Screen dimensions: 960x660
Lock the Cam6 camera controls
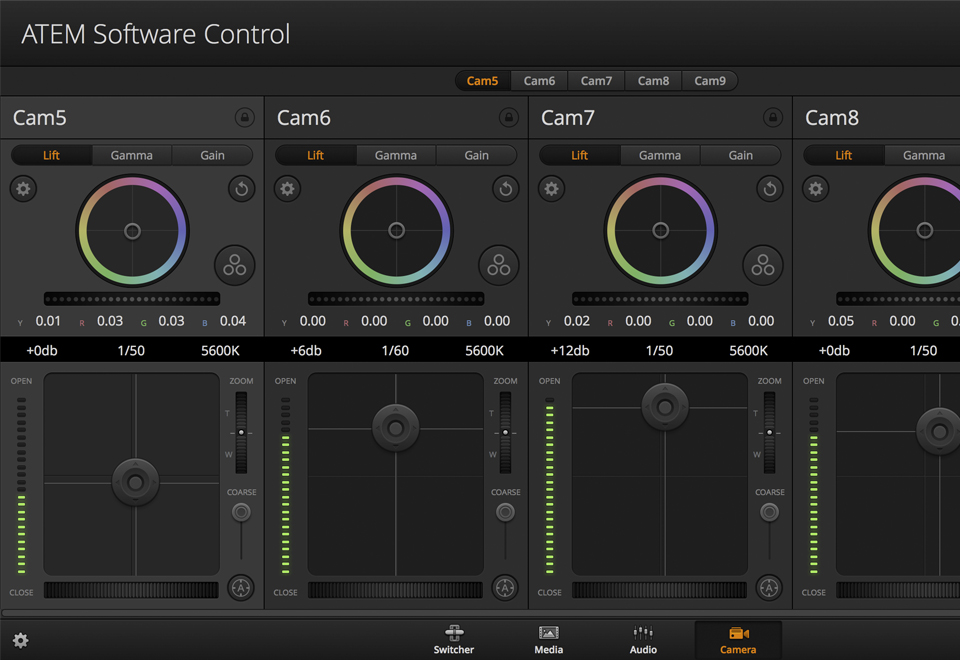508,117
